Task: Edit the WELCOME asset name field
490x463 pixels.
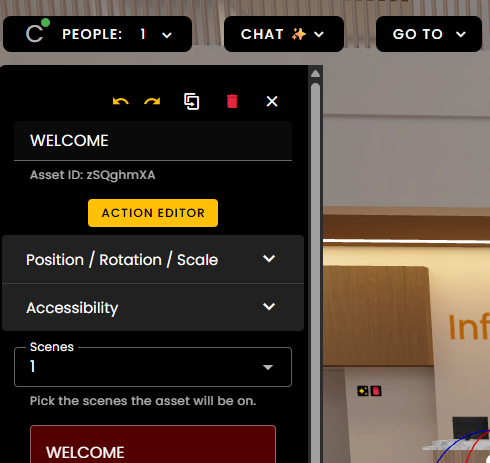Action: pyautogui.click(x=153, y=141)
